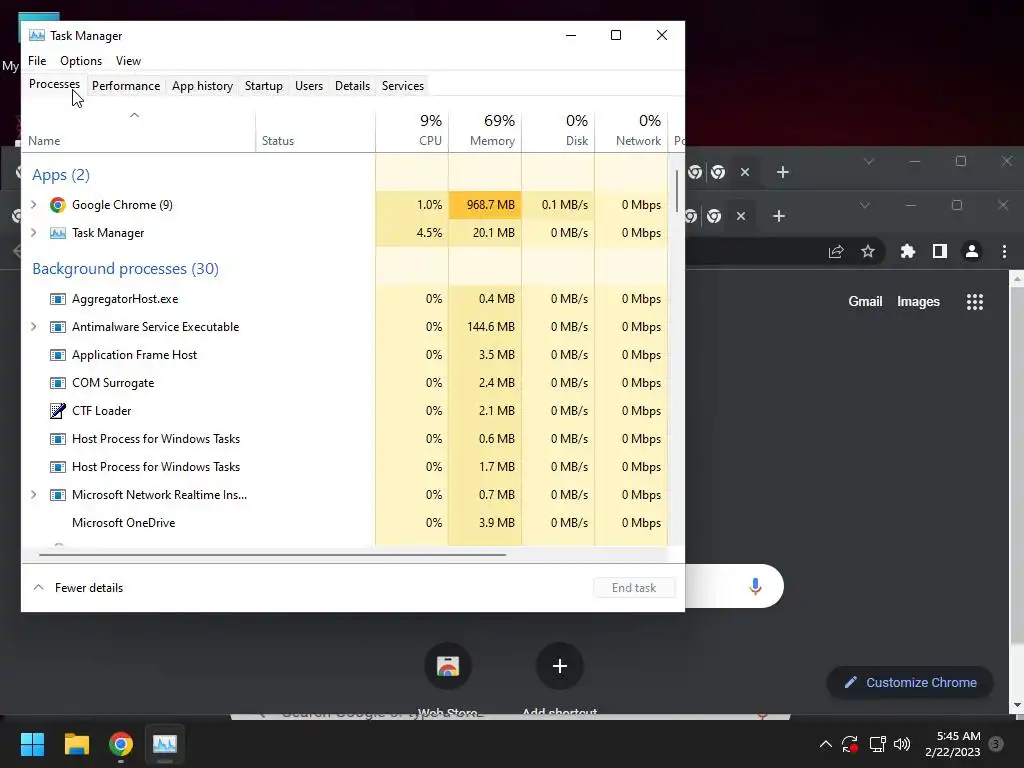Image resolution: width=1024 pixels, height=768 pixels.
Task: Click the Task Manager vertical scrollbar thumb
Action: [677, 190]
